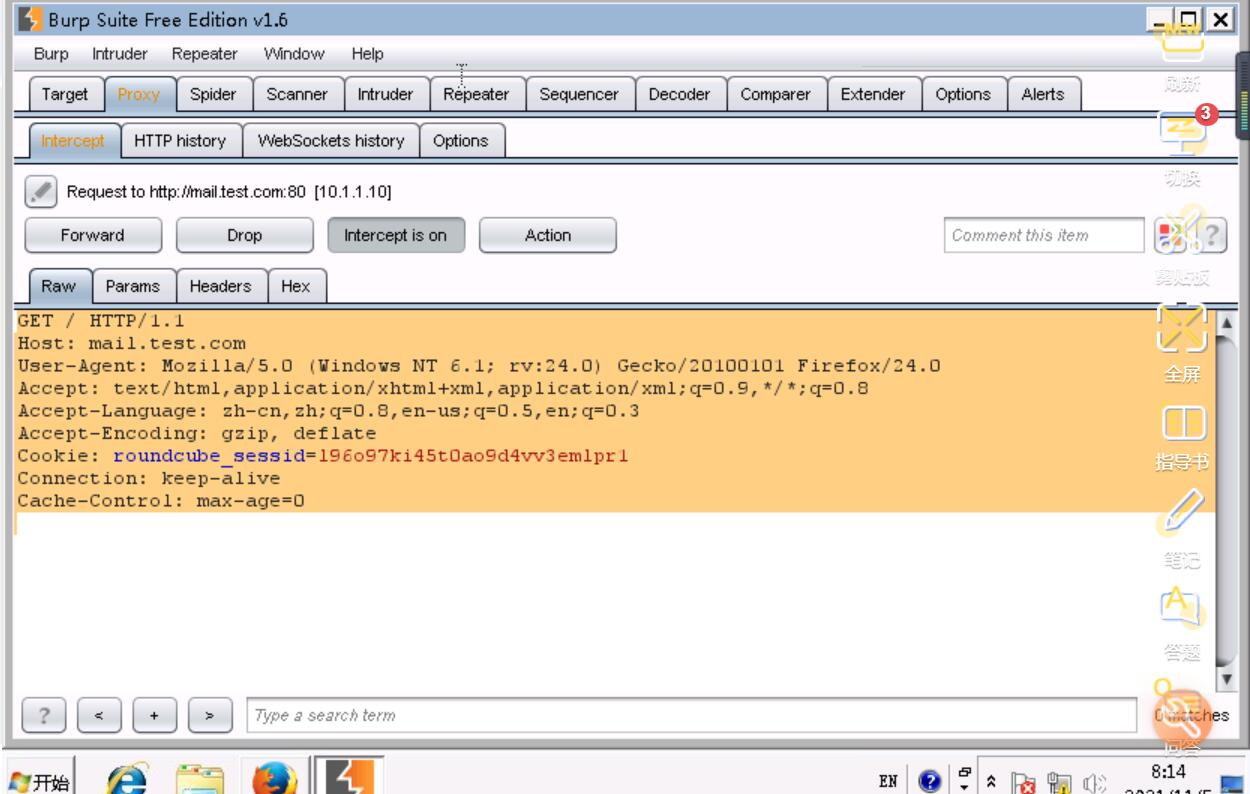The image size is (1250, 794).
Task: Click the Comment this item field
Action: coord(1044,236)
